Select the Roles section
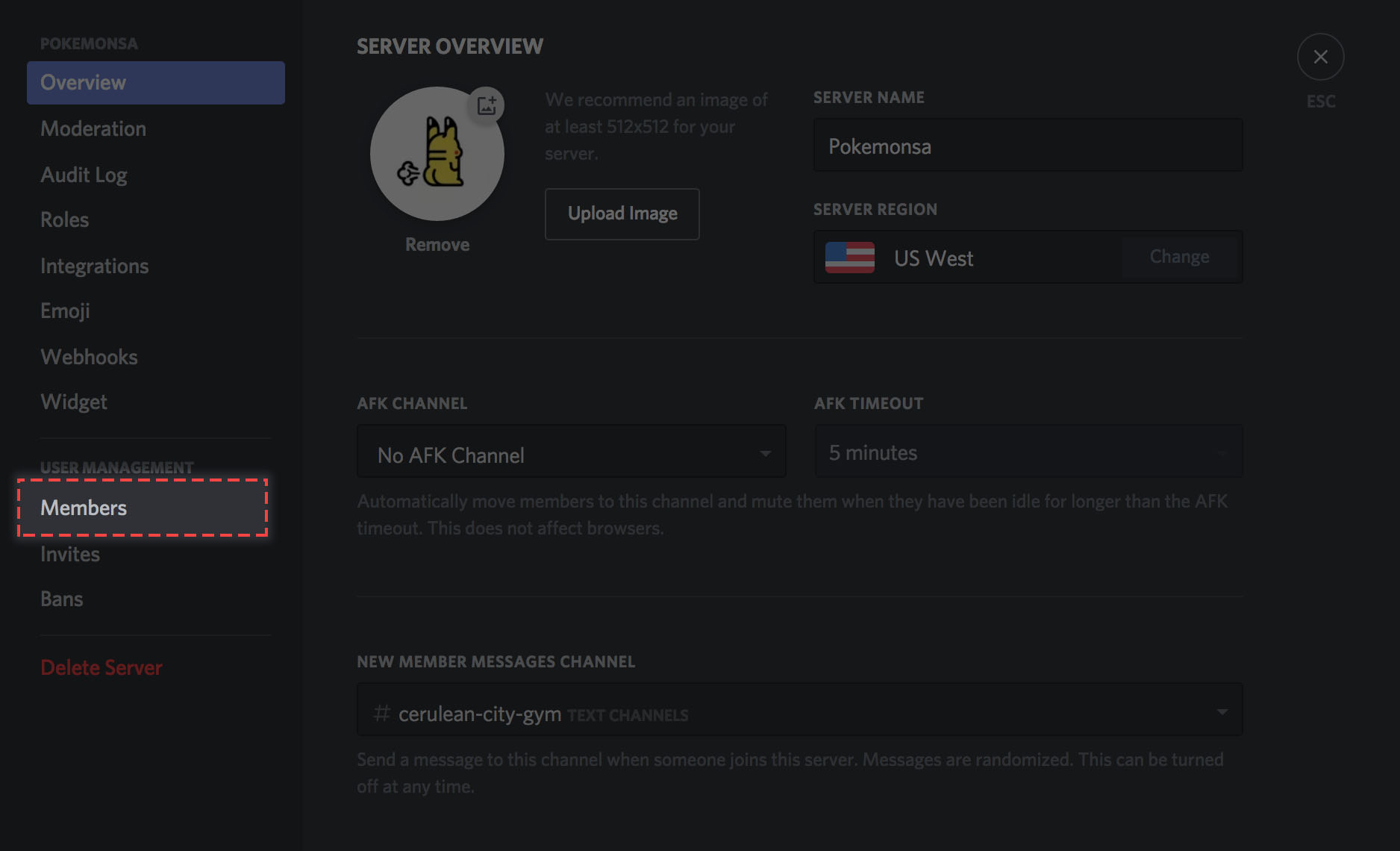 [64, 219]
